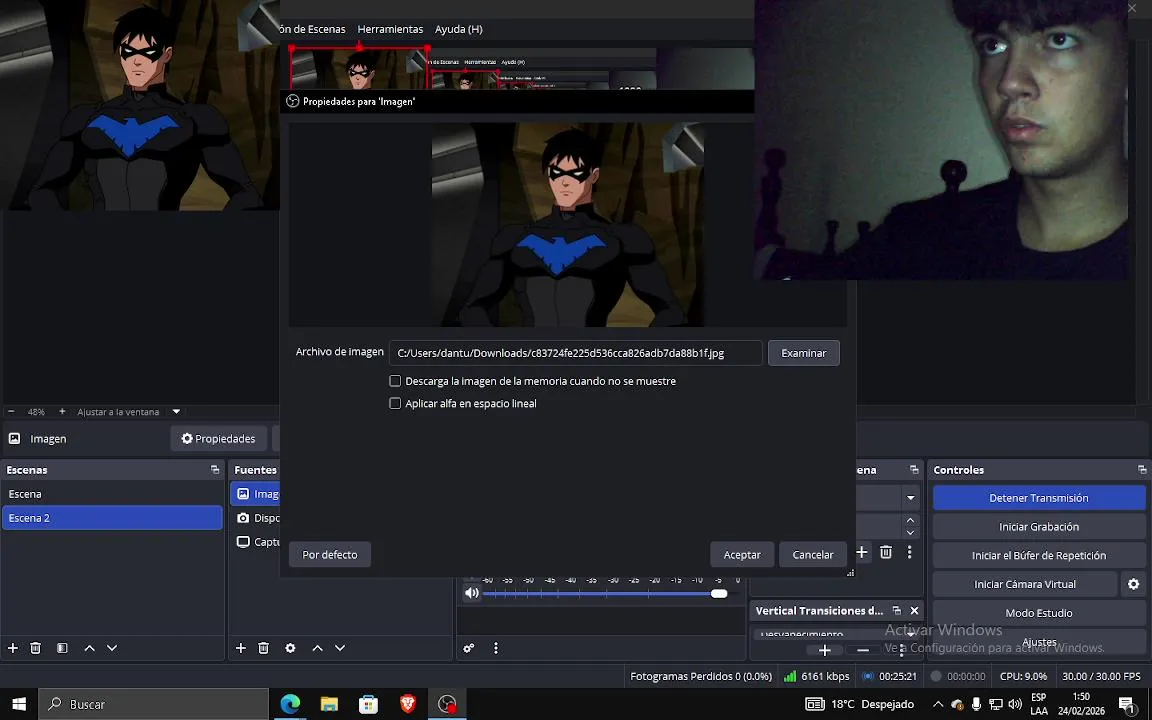The height and width of the screenshot is (720, 1152).
Task: Dismiss the properties dialog with Cancelar
Action: pyautogui.click(x=813, y=555)
